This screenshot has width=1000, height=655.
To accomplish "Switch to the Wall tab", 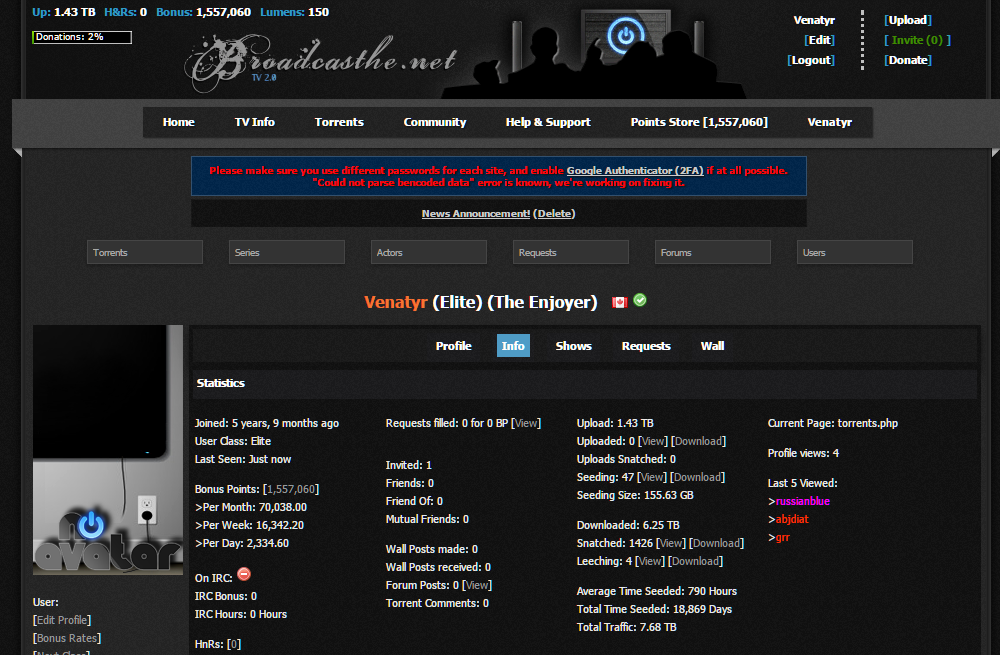I will [712, 346].
